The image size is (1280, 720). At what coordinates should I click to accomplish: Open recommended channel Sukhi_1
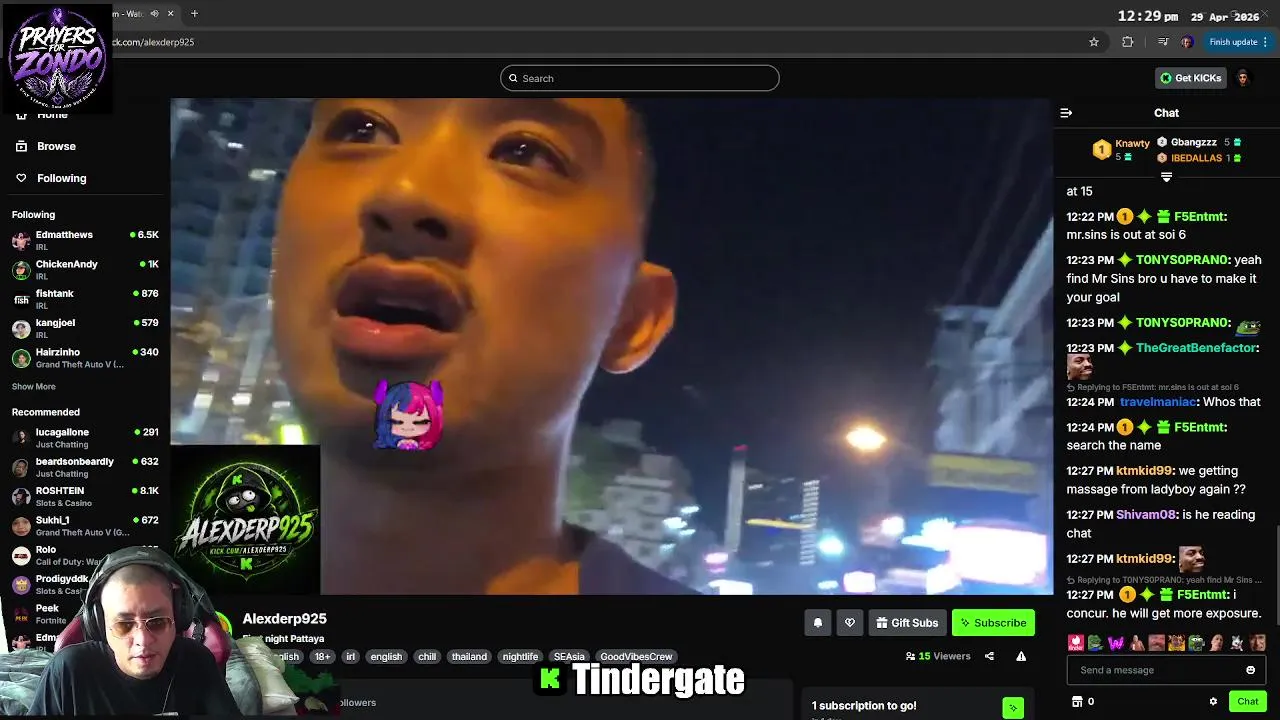point(85,525)
